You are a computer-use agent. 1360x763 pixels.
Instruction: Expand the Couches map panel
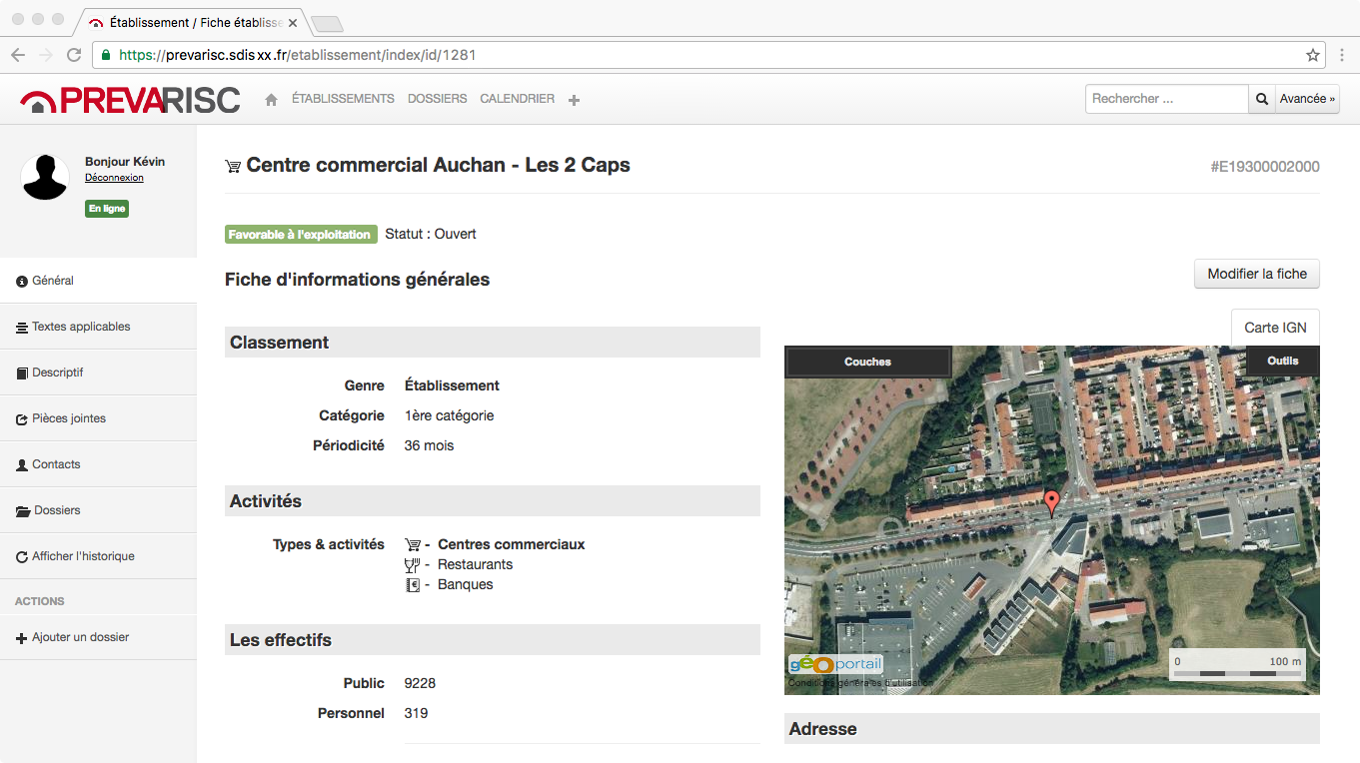tap(868, 362)
